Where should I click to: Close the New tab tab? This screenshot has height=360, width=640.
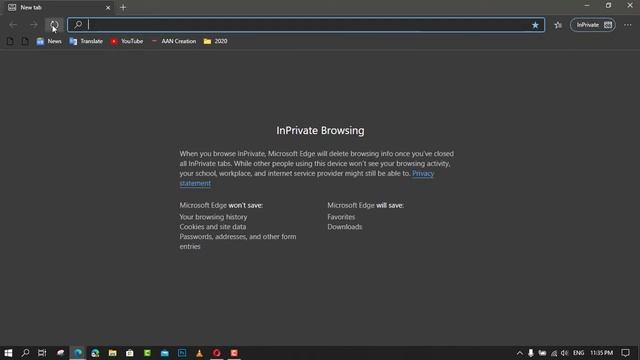tap(108, 7)
